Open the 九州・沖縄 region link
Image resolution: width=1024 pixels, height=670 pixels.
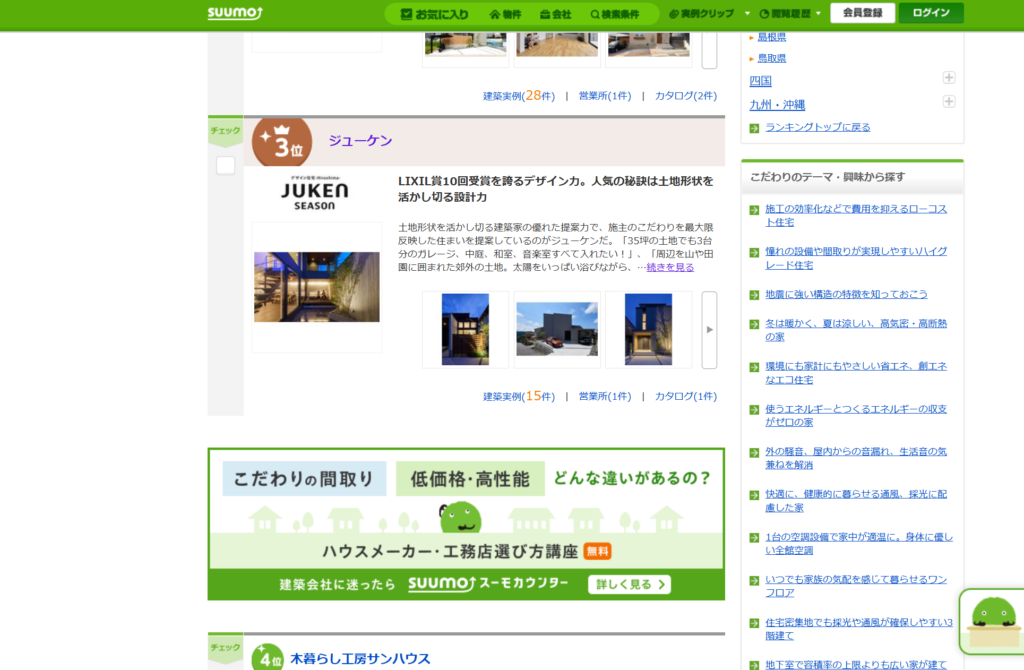pyautogui.click(x=777, y=104)
